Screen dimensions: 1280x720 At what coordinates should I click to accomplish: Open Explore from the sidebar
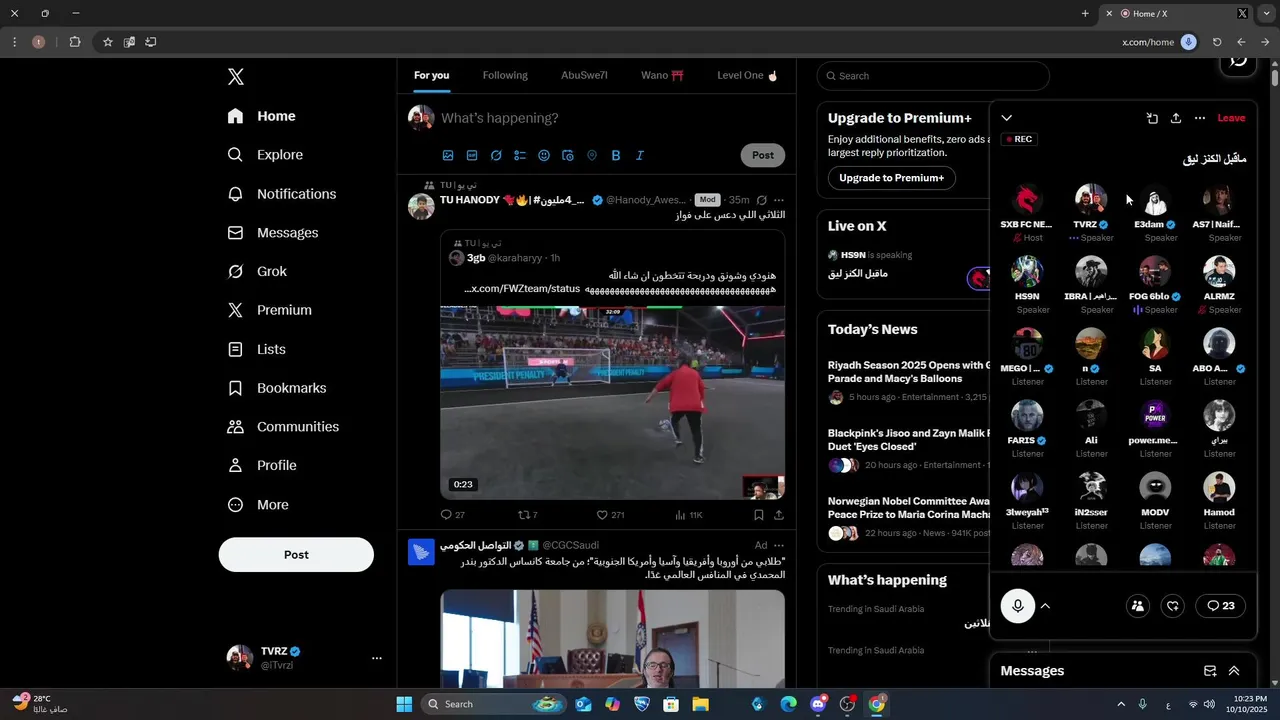[x=265, y=155]
